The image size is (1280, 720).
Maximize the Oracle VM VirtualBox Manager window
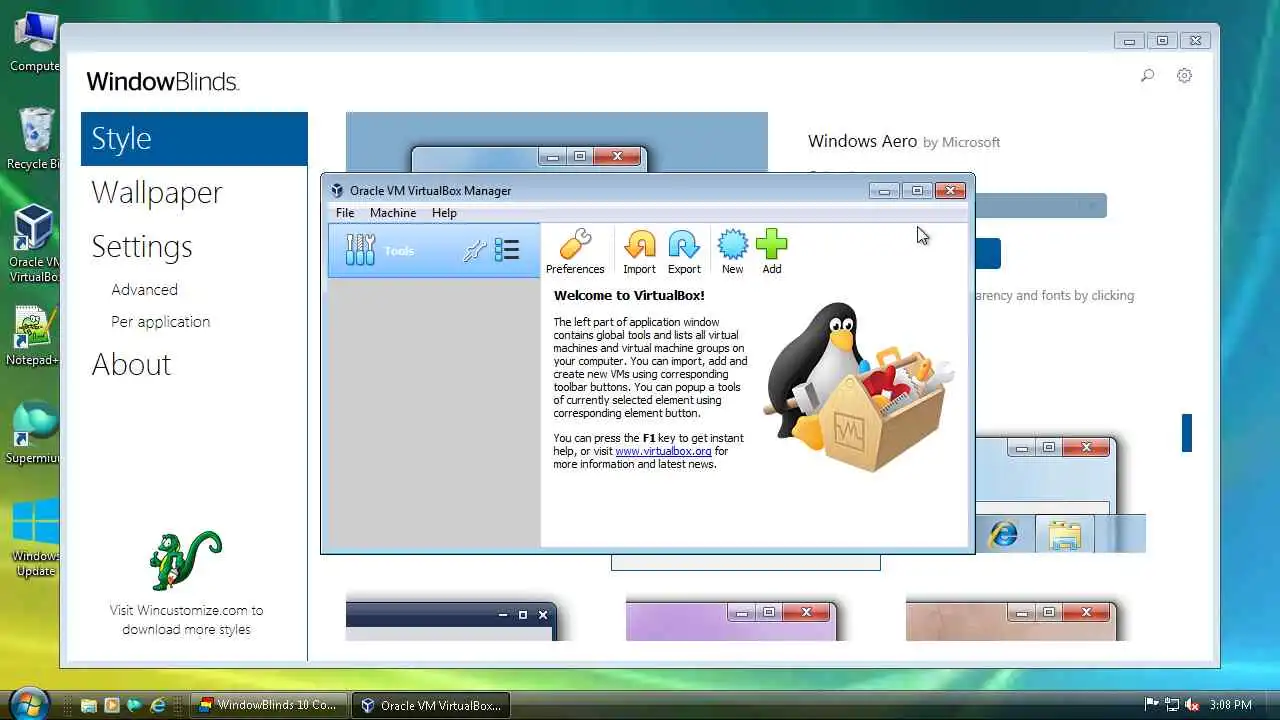[917, 190]
